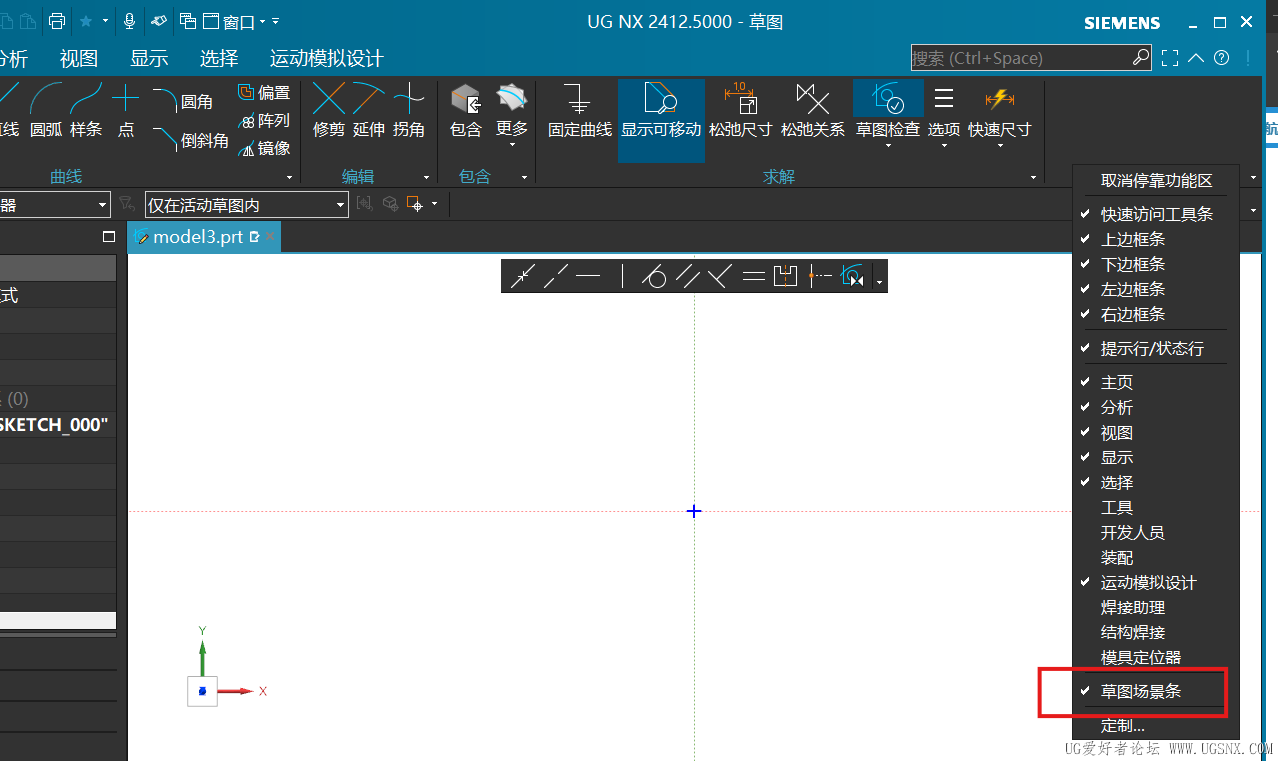Click 定制... at the menu bottom

click(1122, 726)
